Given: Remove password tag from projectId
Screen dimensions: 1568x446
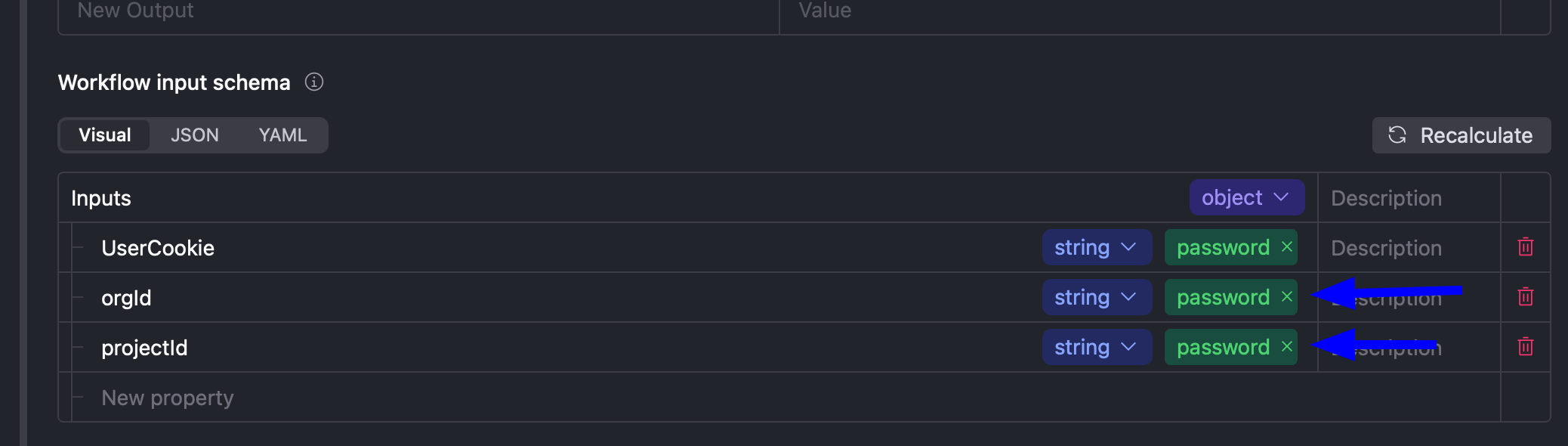Looking at the screenshot, I should pyautogui.click(x=1287, y=347).
